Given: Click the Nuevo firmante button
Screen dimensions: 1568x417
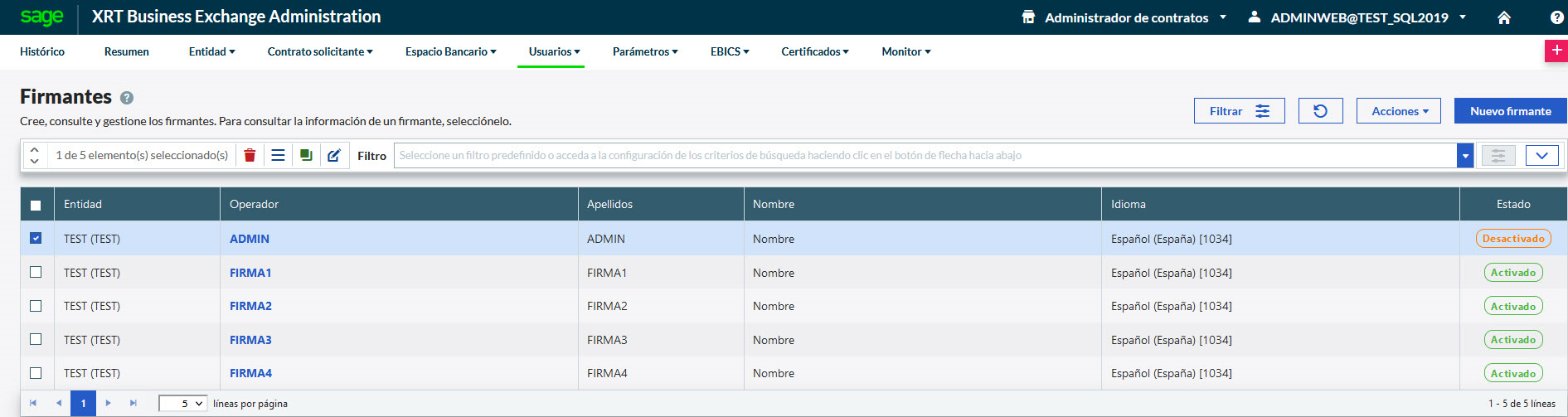Looking at the screenshot, I should [1510, 111].
